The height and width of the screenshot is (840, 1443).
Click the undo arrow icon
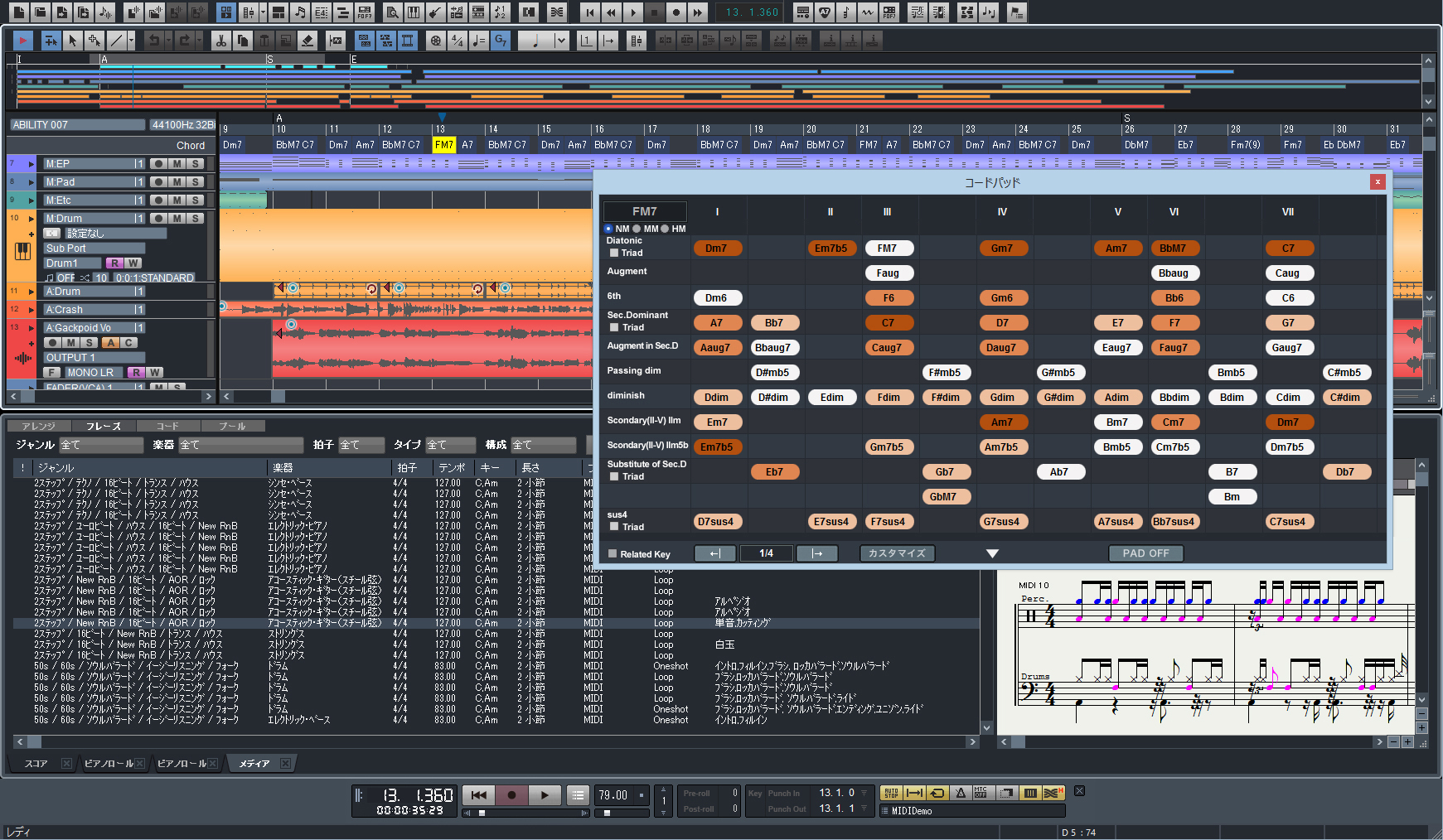click(x=153, y=40)
